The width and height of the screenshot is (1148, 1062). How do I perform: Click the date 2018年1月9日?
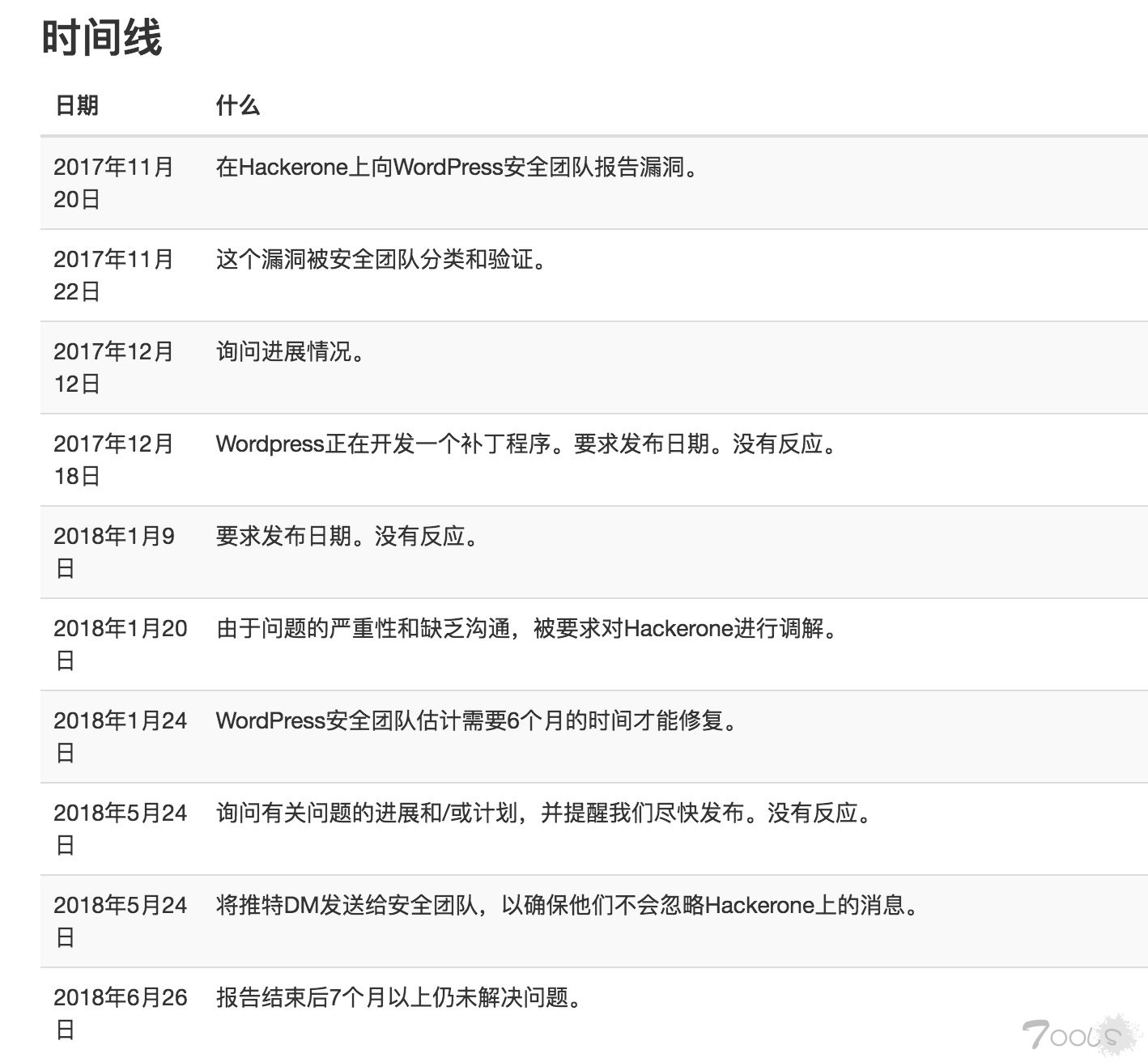[114, 552]
